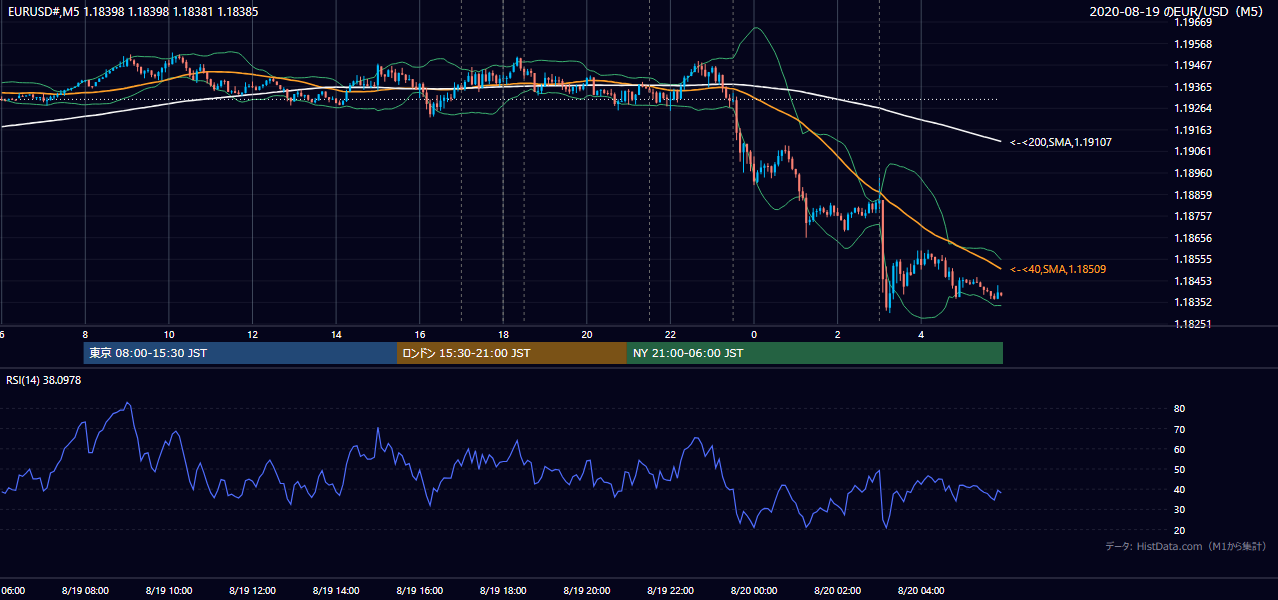Click price axis value 1.19568
The image size is (1278, 600).
1192,44
